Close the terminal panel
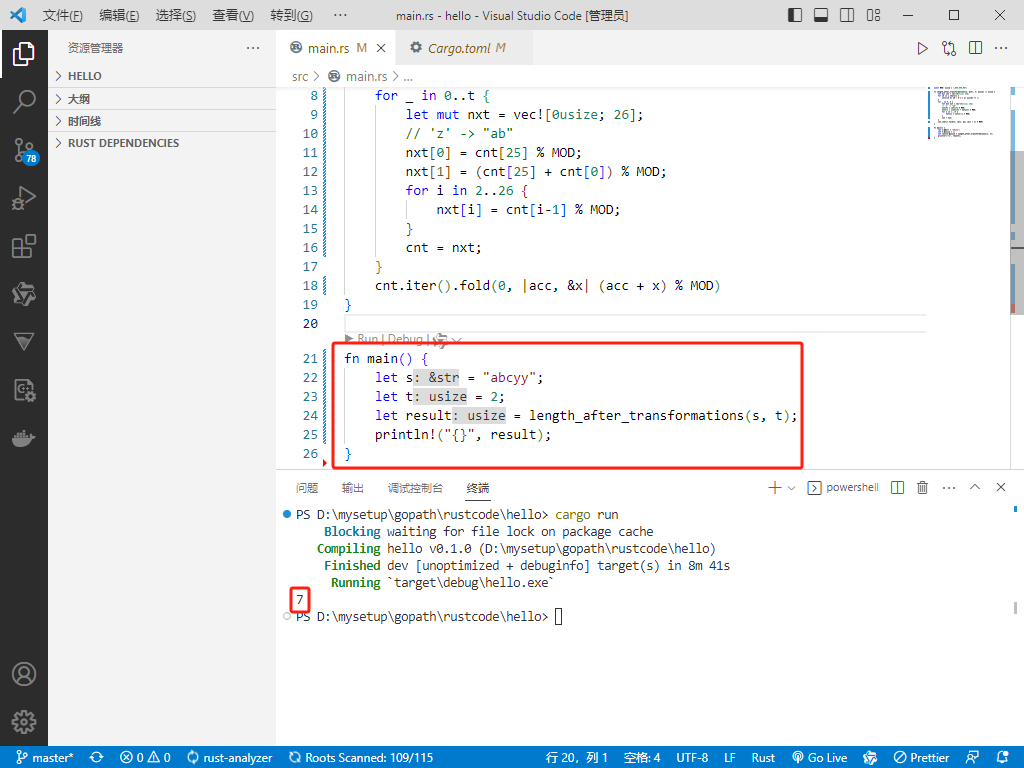The width and height of the screenshot is (1024, 768). (x=1000, y=487)
